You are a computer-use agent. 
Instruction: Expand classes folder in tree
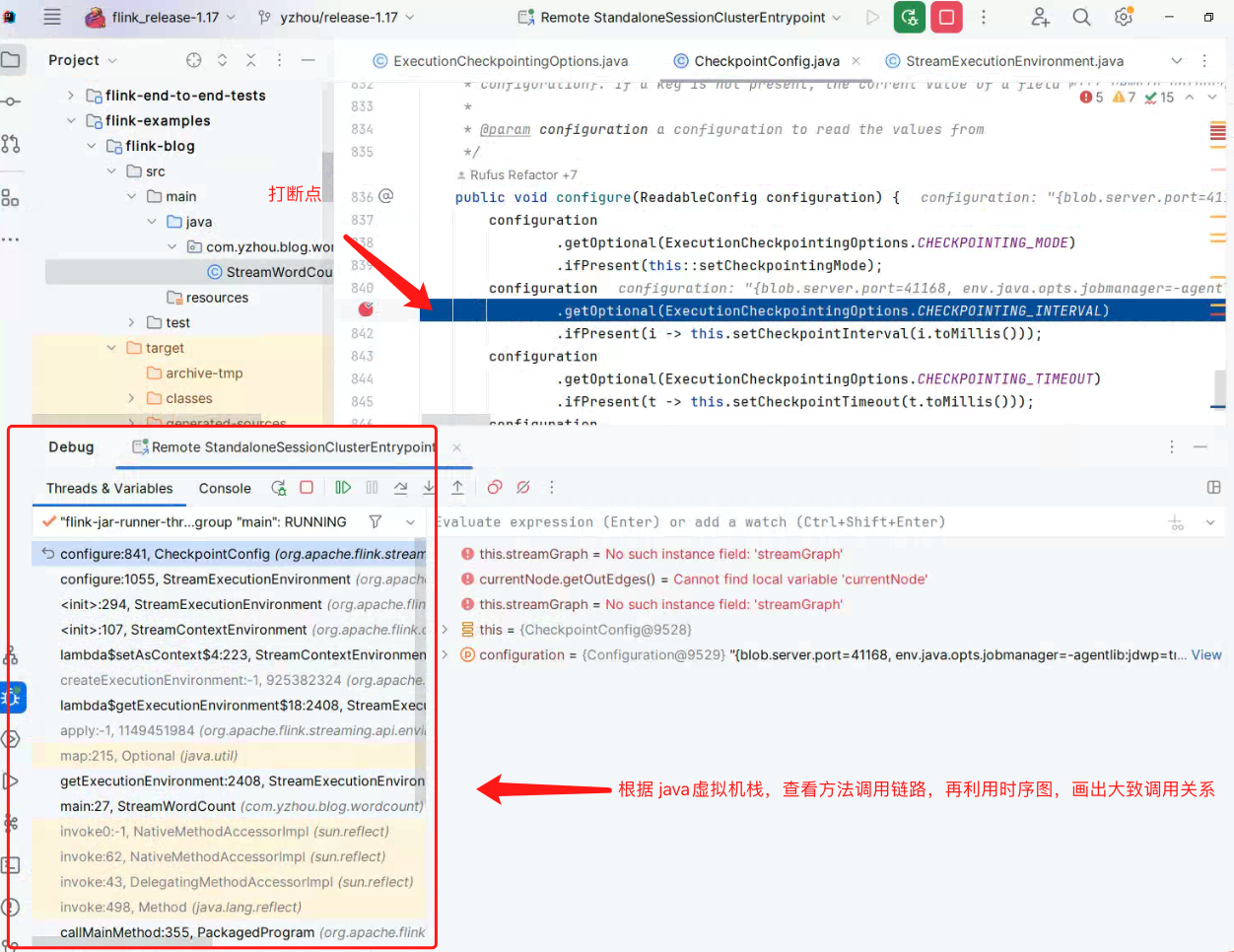131,398
